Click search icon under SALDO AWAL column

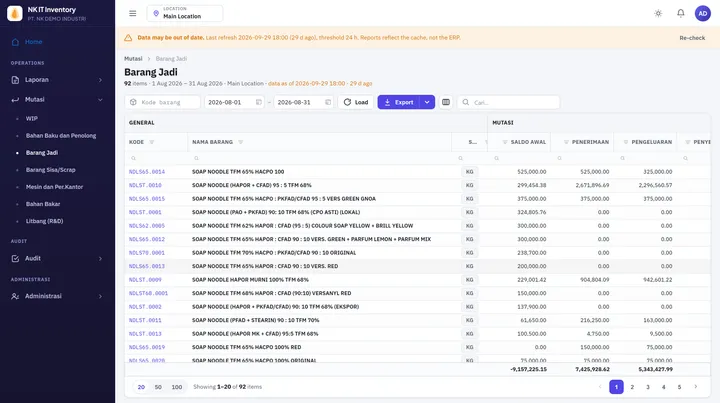496,158
